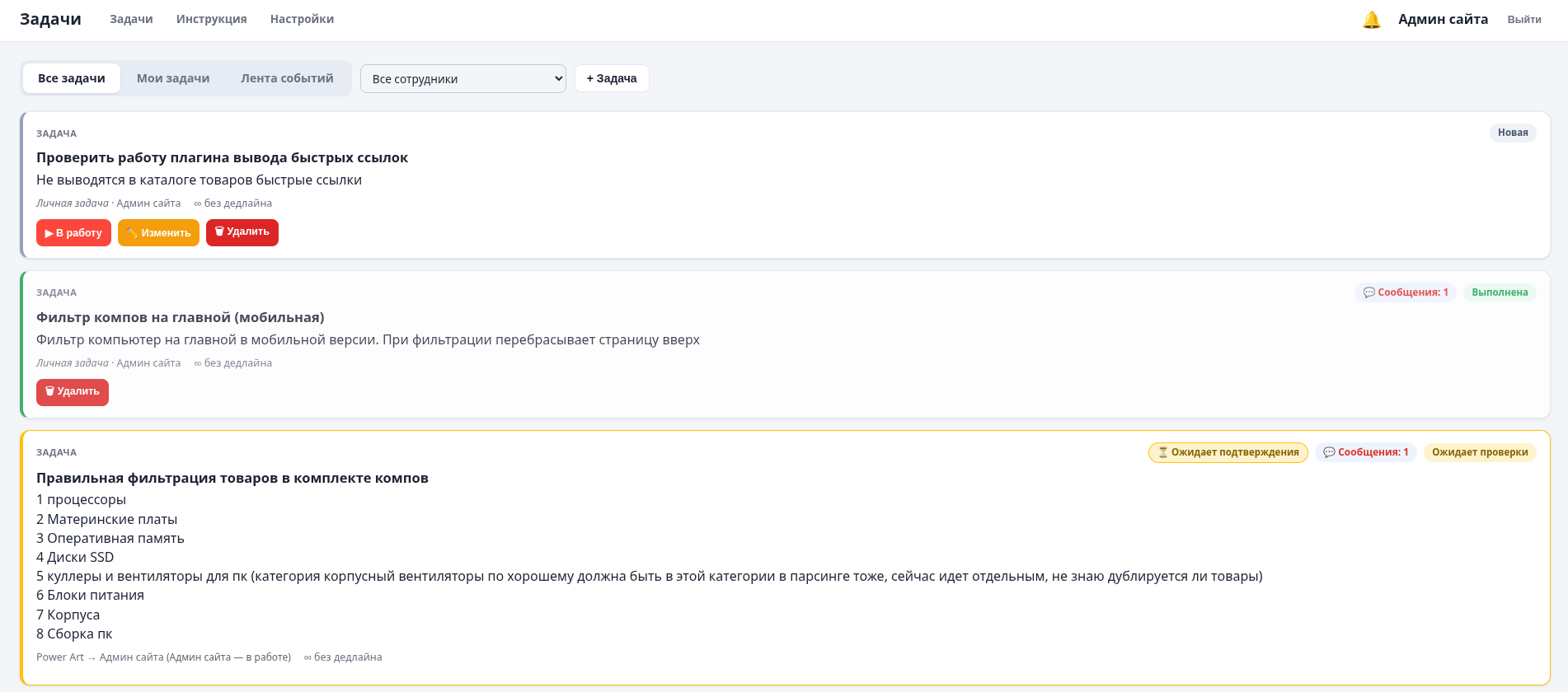
Task: Click Изменить on the plugin task
Action: [x=158, y=232]
